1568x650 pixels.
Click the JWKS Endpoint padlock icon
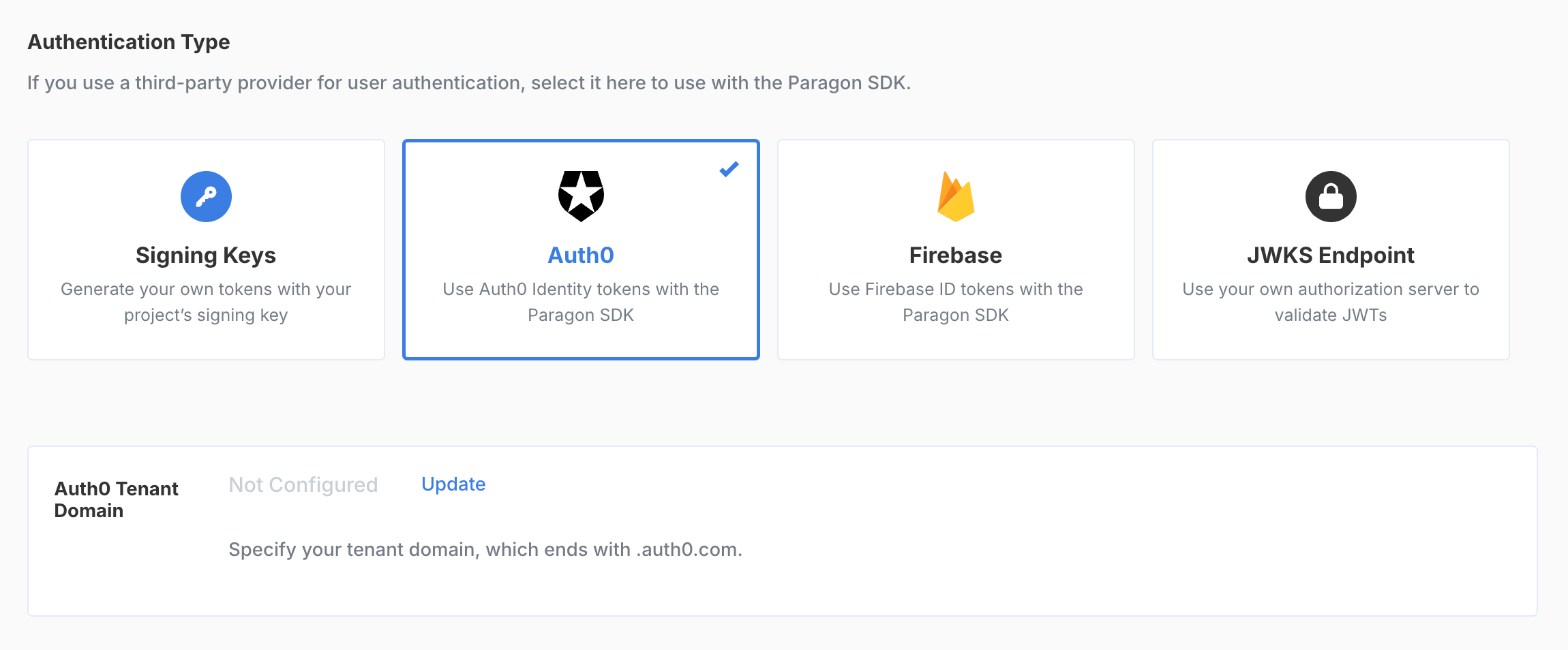[x=1331, y=196]
